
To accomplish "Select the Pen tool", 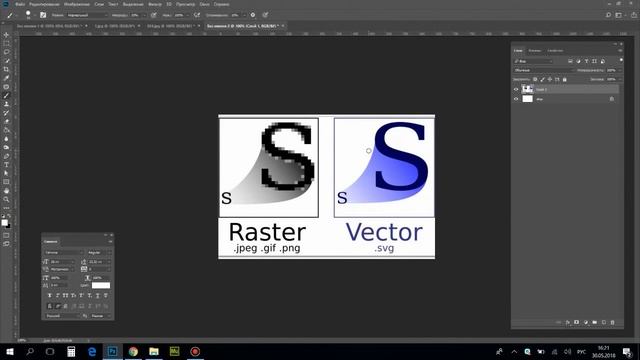I will tap(6, 156).
